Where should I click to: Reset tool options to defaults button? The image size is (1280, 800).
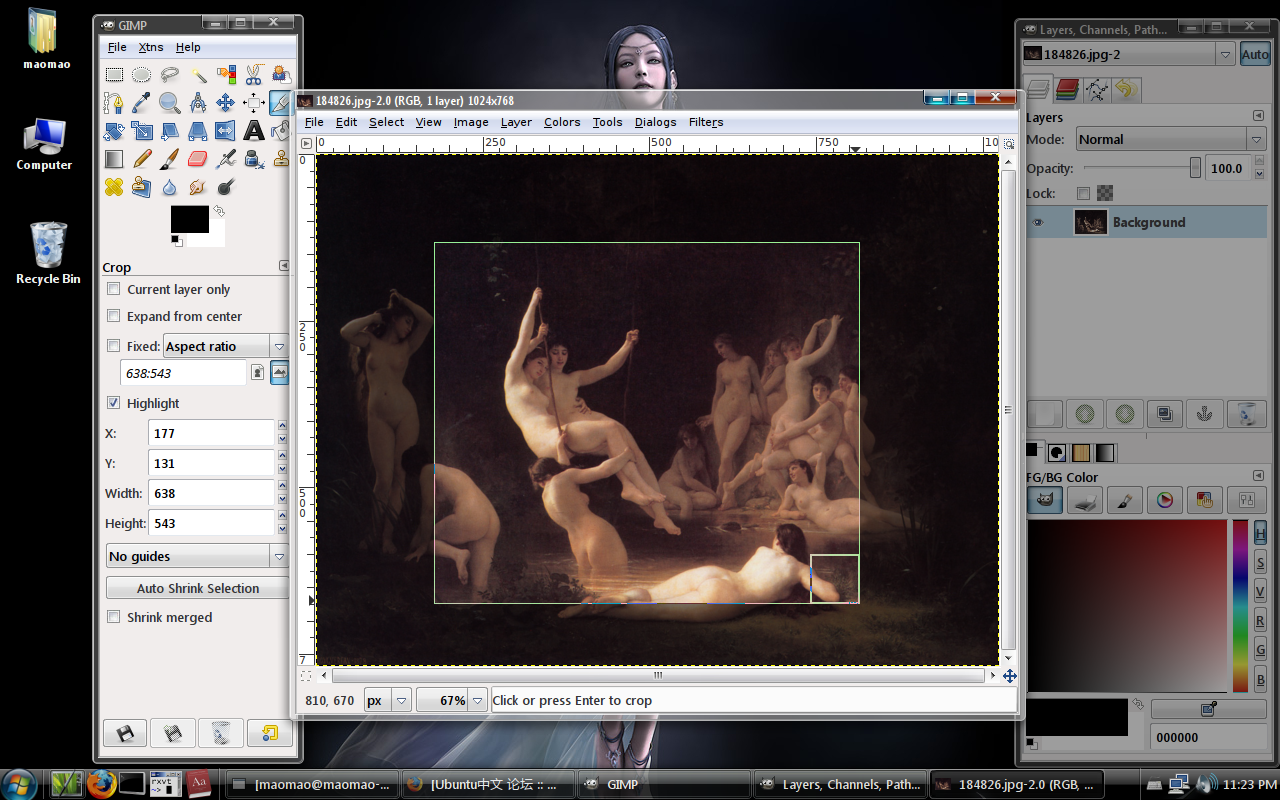269,733
